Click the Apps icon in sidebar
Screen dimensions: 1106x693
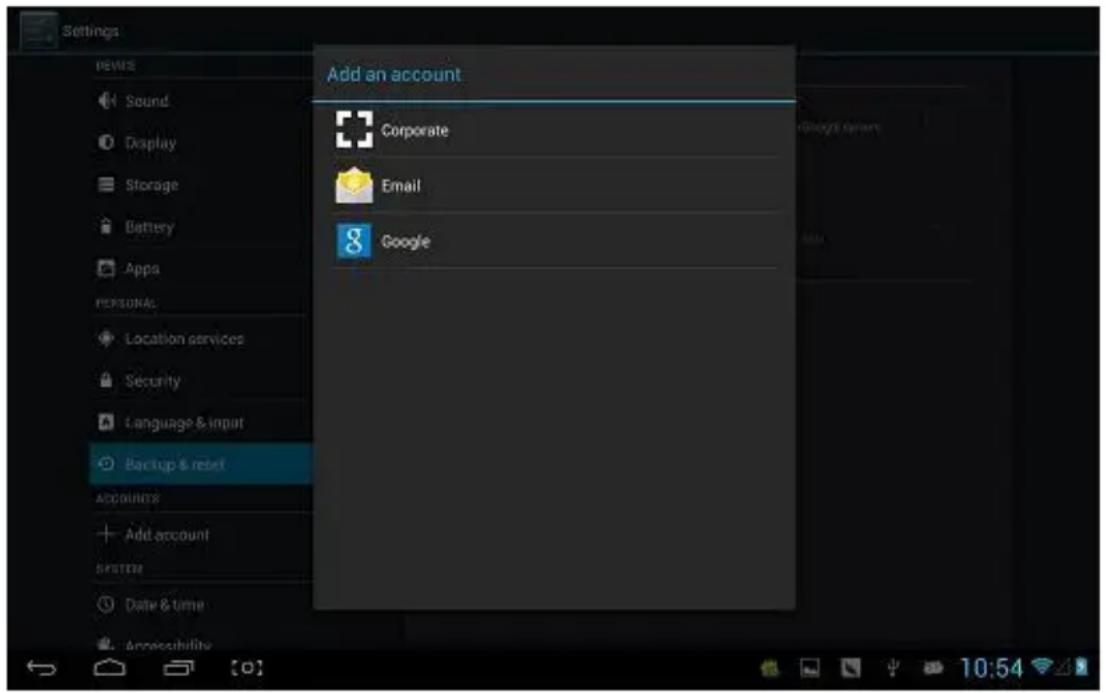(106, 268)
